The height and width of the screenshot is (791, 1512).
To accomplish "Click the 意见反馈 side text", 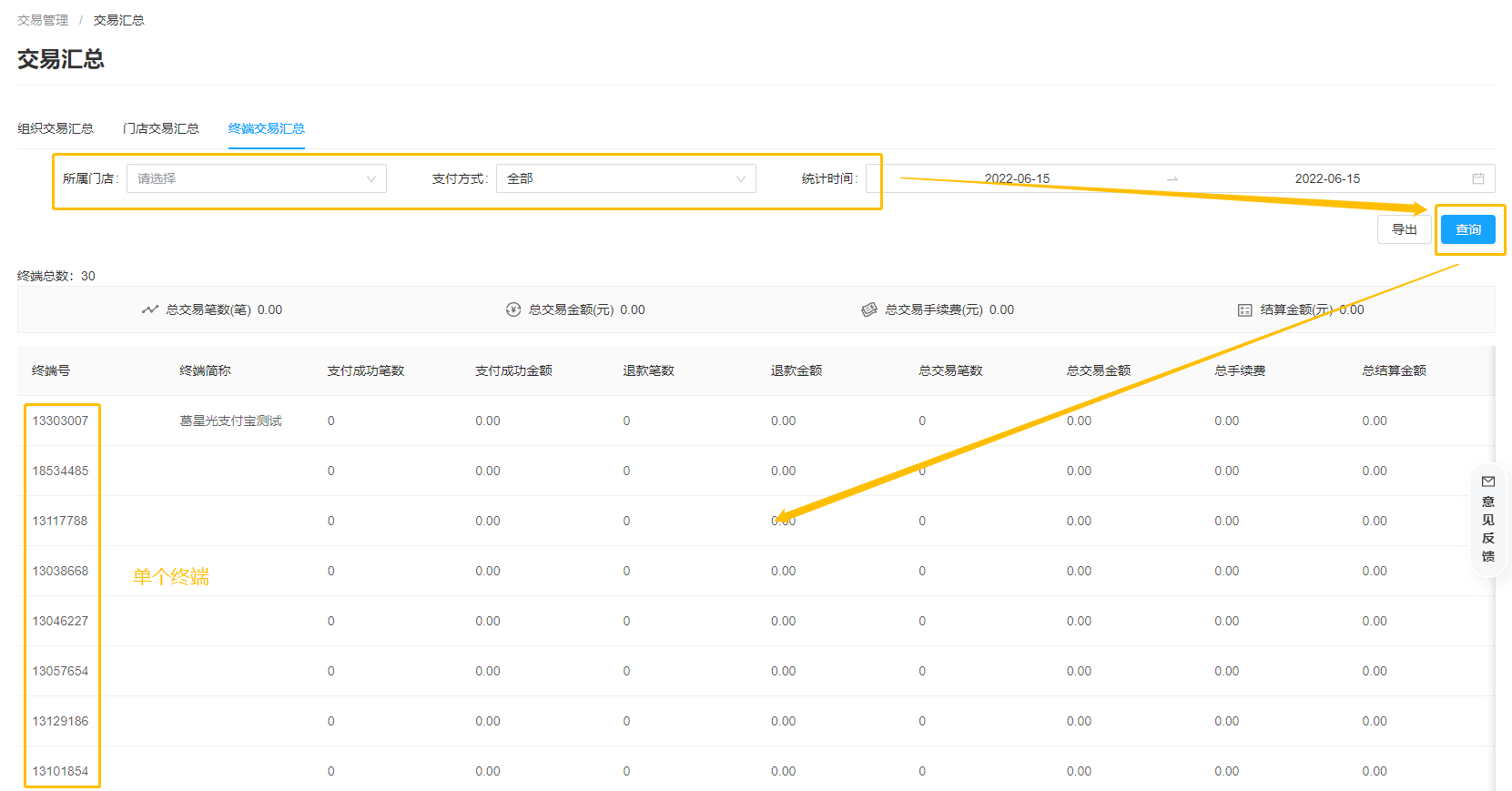I will (1488, 529).
